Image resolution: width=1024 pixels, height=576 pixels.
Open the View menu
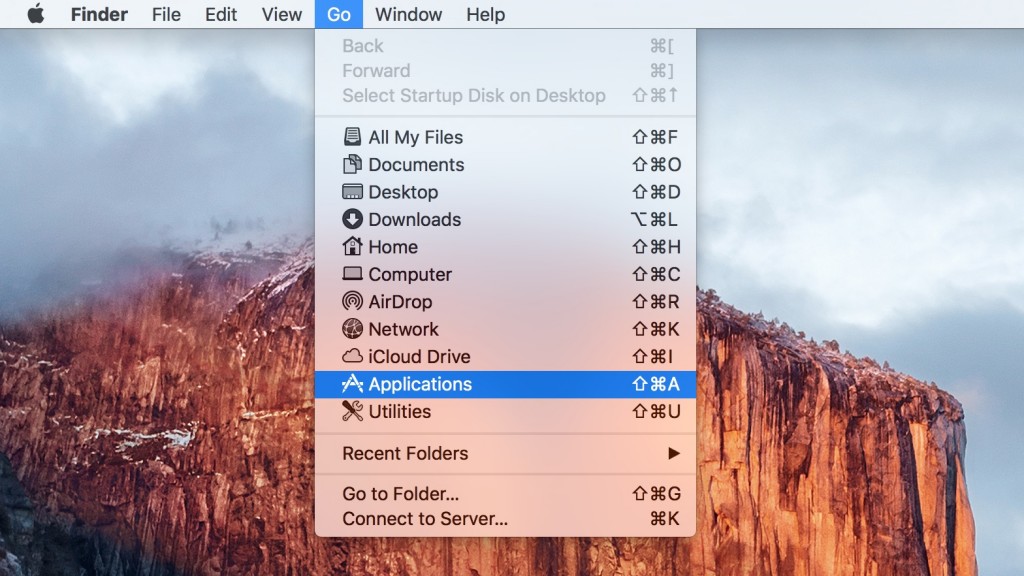coord(281,14)
